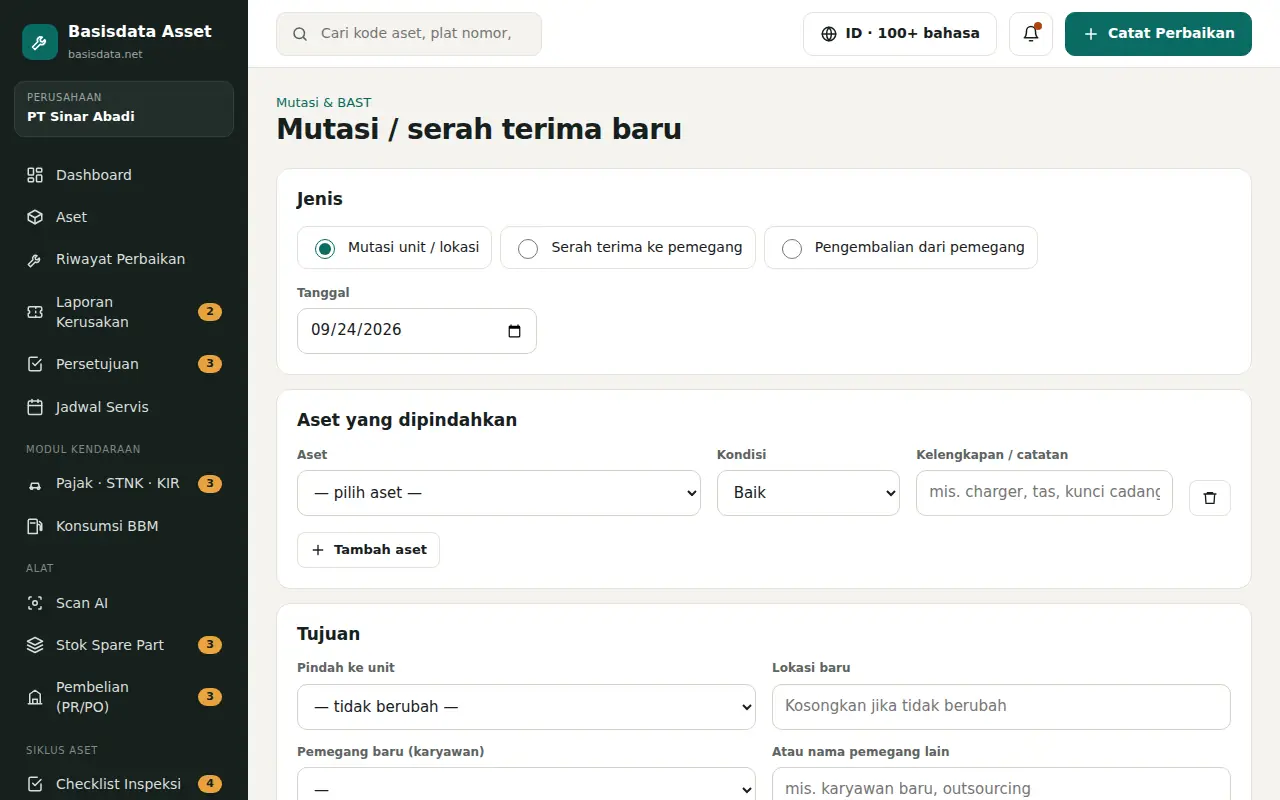Delete the asset row with trash icon

click(1210, 498)
